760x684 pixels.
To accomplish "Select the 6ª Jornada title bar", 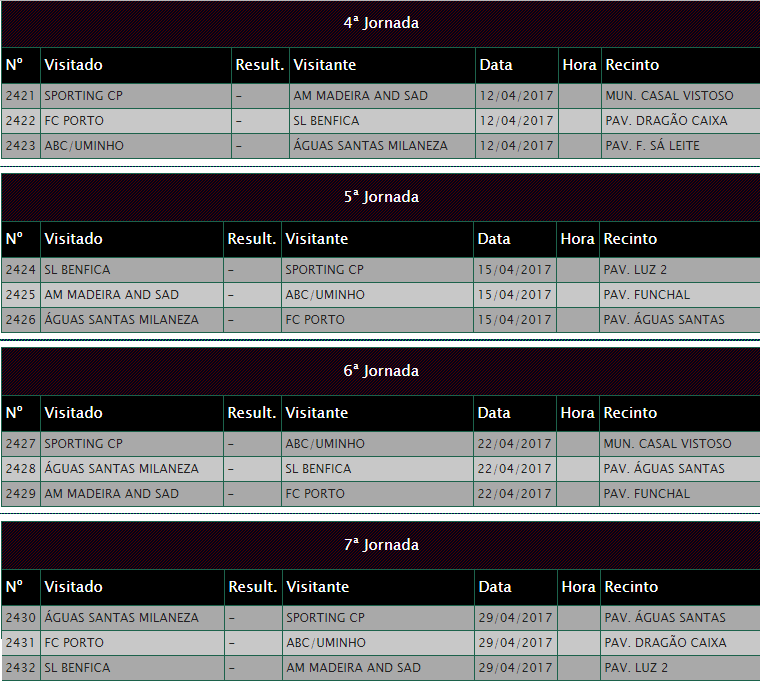I will (380, 371).
